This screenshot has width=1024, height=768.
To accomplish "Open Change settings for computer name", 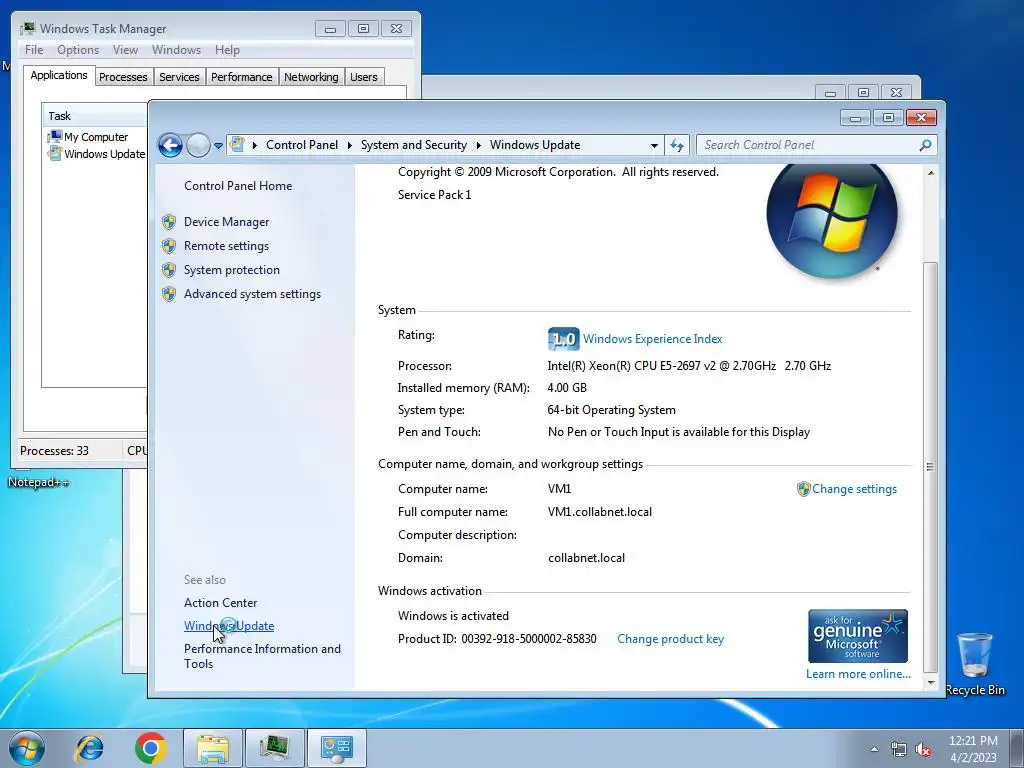I will coord(854,488).
